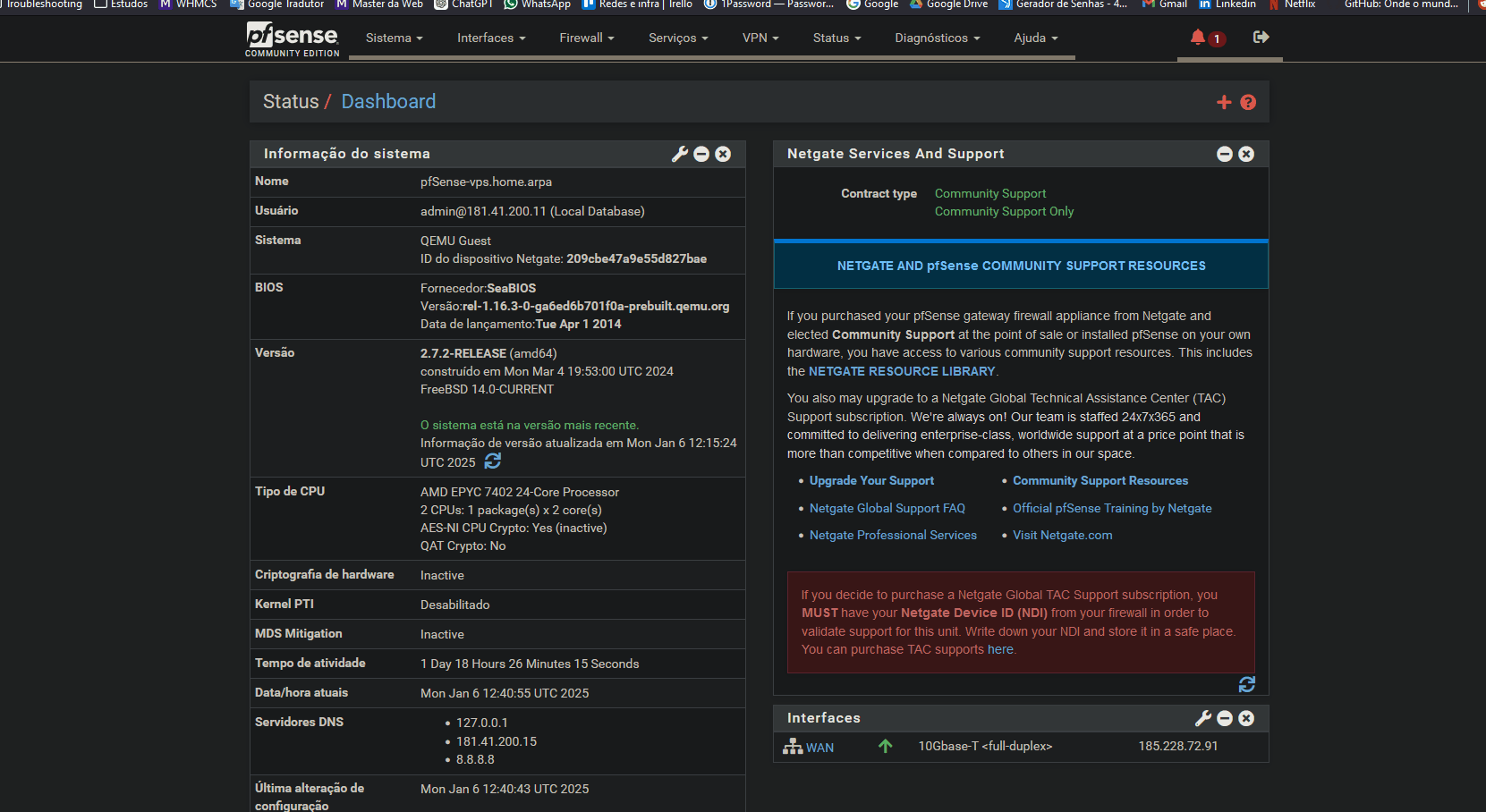Screen dimensions: 1486x812
Task: Visit the Community Support Resources link
Action: (x=1100, y=480)
